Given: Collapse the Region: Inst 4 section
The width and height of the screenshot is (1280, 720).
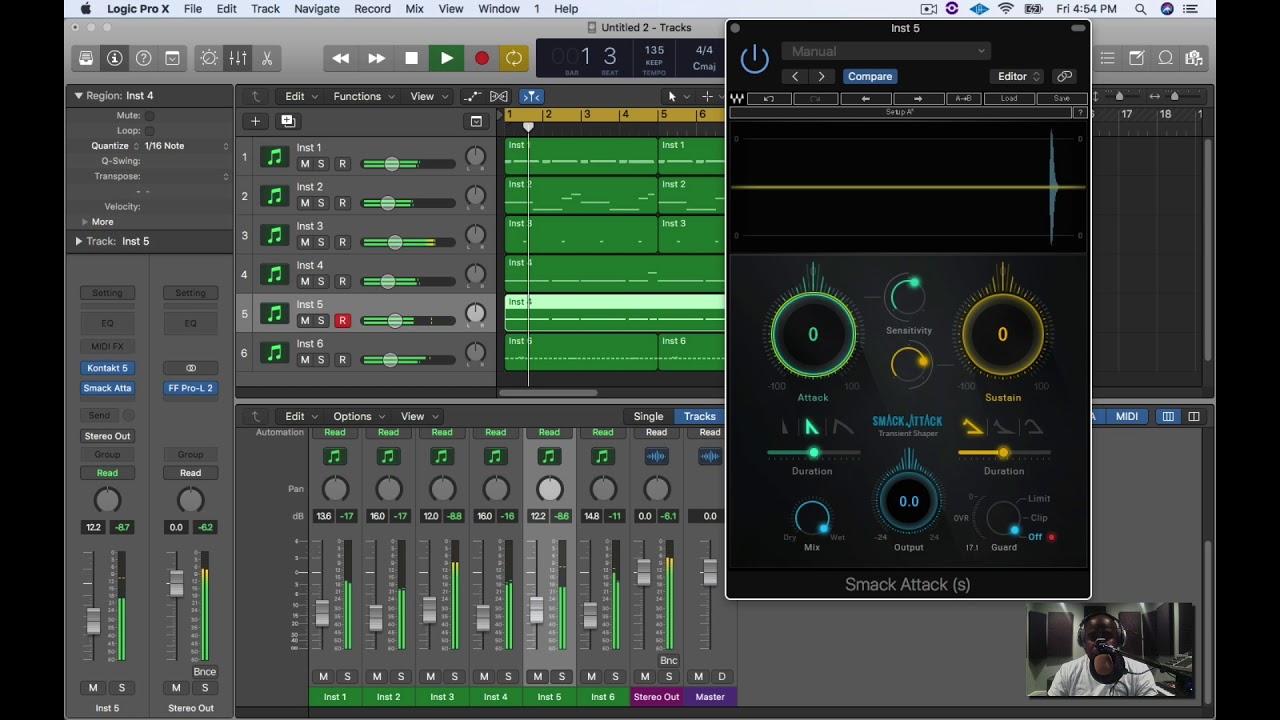Looking at the screenshot, I should tap(78, 96).
